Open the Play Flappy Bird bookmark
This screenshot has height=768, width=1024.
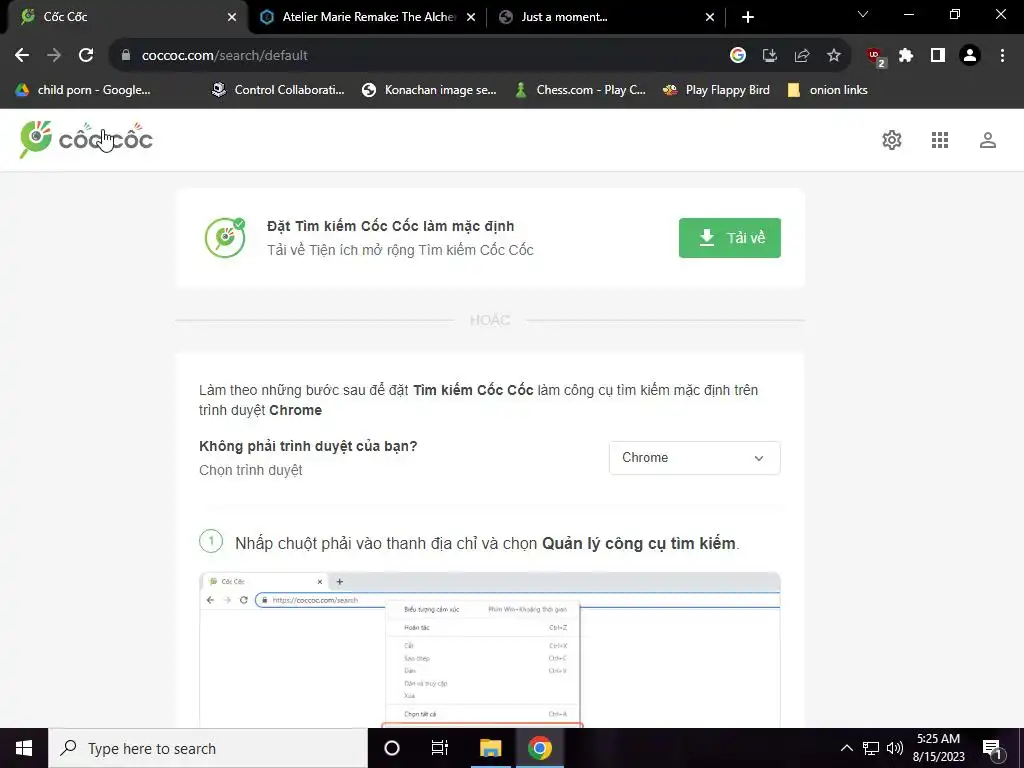click(x=716, y=90)
